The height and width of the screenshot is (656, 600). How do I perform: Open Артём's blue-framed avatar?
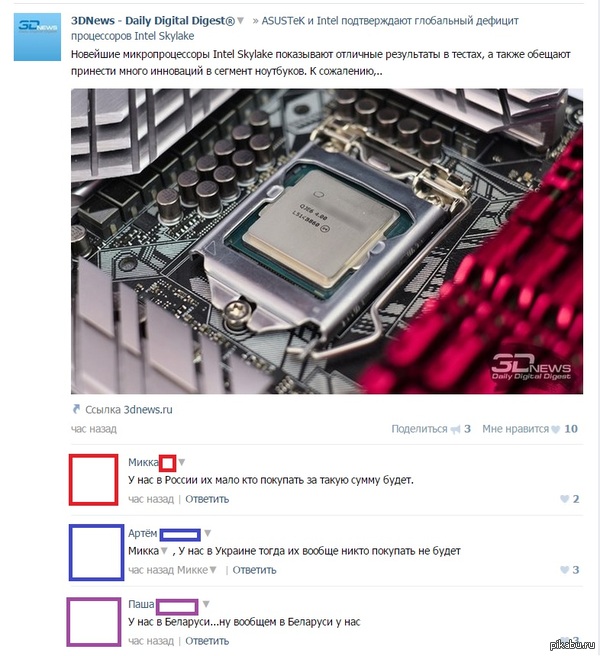[96, 552]
